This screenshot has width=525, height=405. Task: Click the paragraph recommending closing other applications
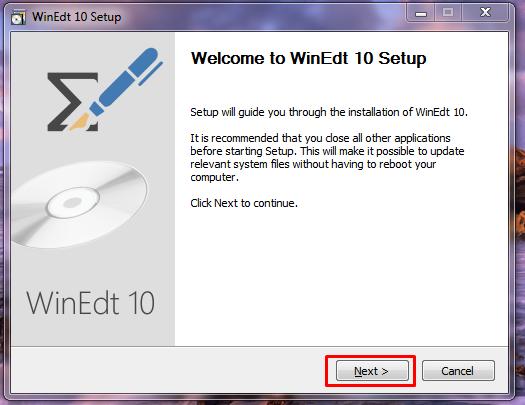(x=327, y=157)
